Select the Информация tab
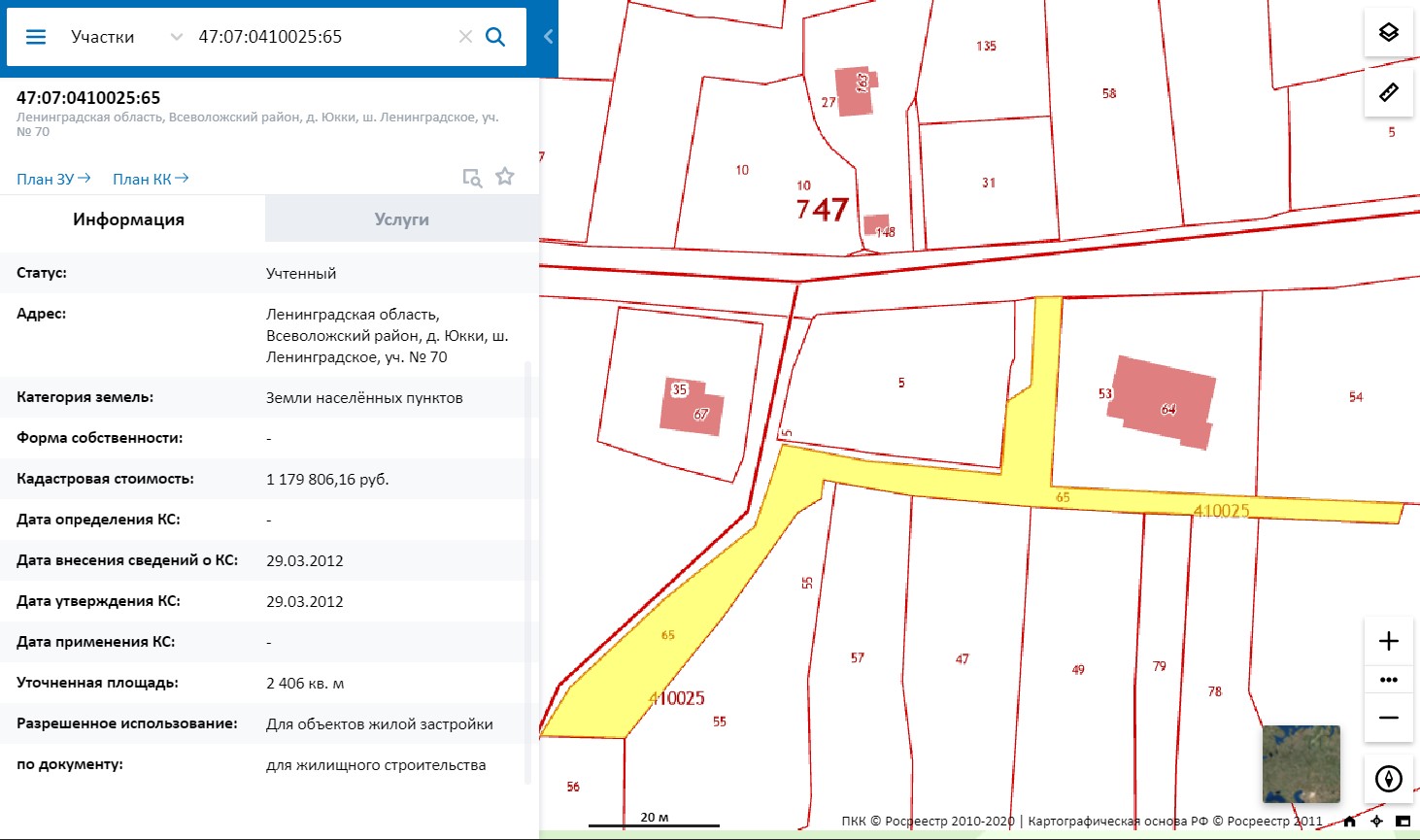 click(x=128, y=219)
